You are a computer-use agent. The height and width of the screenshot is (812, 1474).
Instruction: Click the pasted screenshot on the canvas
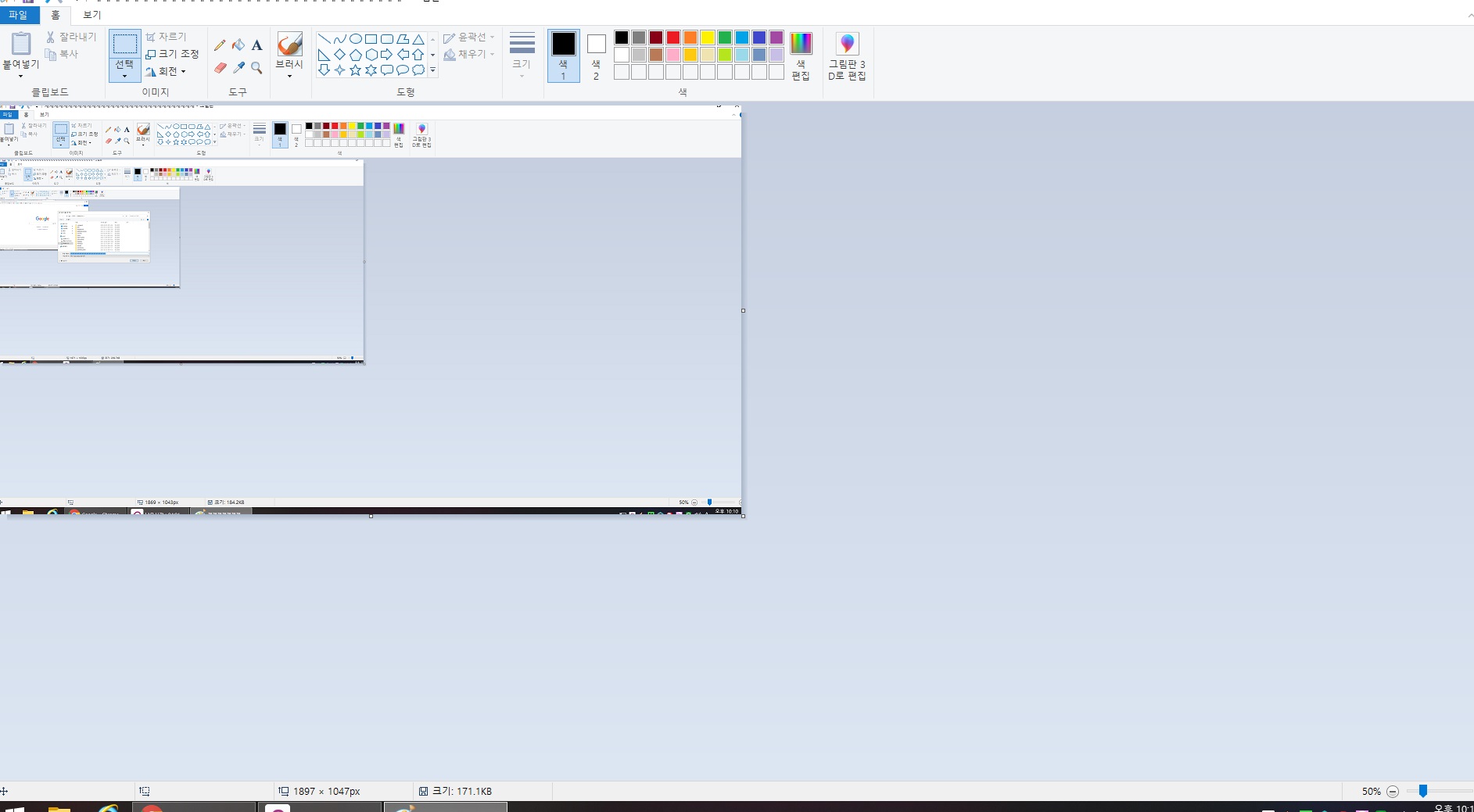(371, 309)
